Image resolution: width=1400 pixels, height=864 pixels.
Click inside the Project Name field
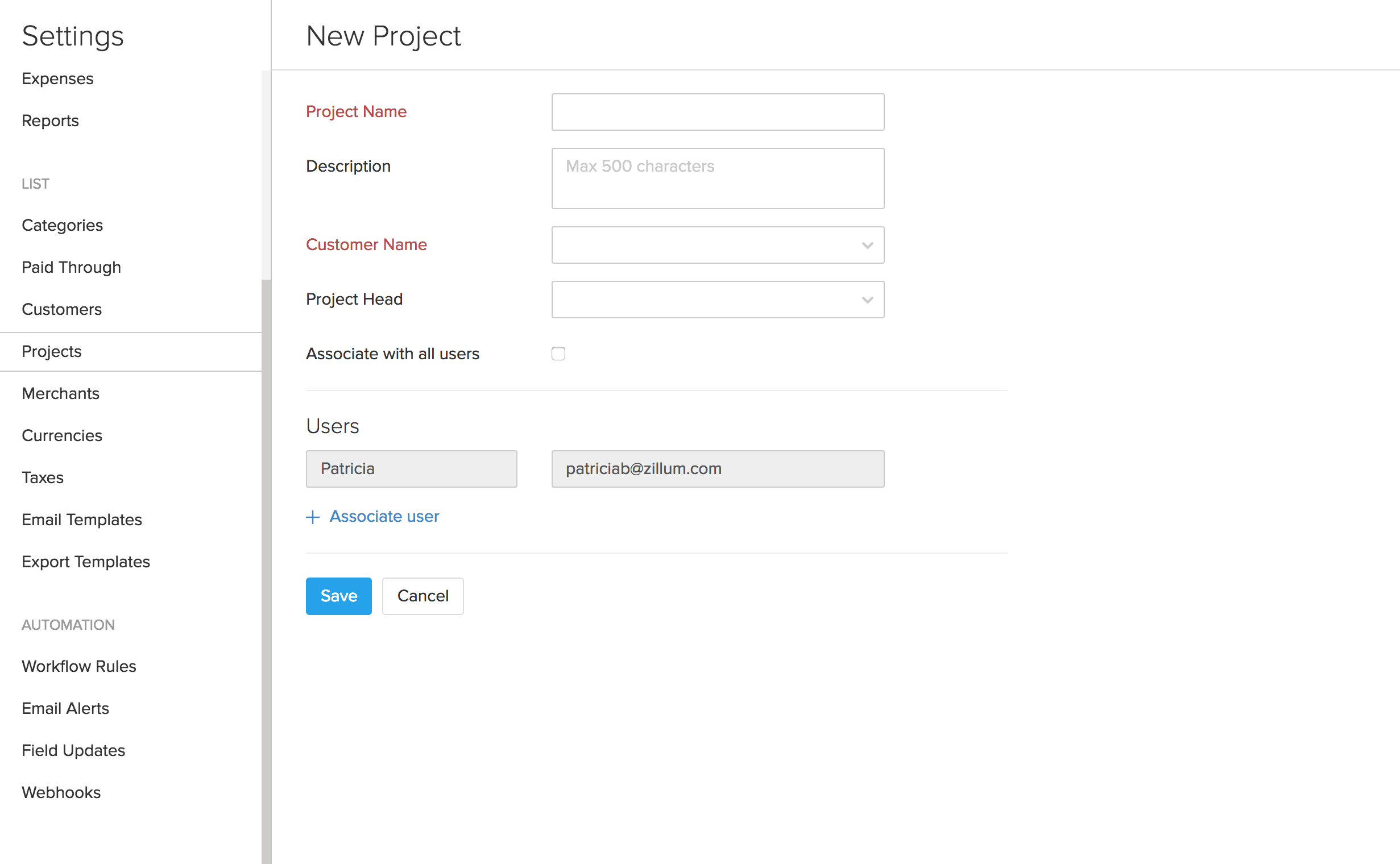718,111
